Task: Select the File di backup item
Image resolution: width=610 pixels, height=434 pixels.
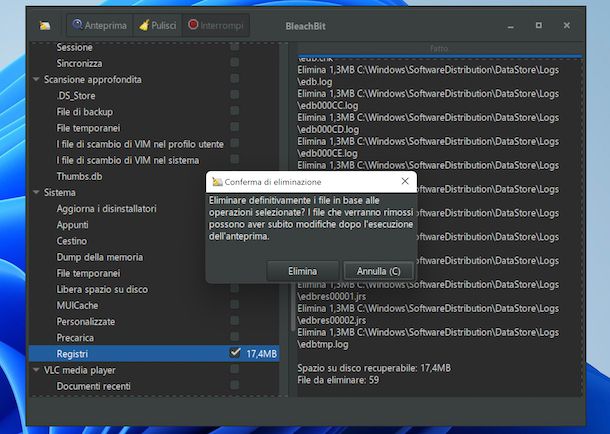Action: pyautogui.click(x=84, y=112)
